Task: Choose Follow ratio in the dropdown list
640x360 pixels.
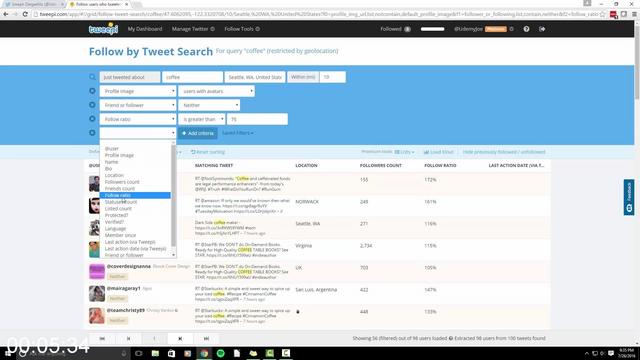Action: point(135,195)
